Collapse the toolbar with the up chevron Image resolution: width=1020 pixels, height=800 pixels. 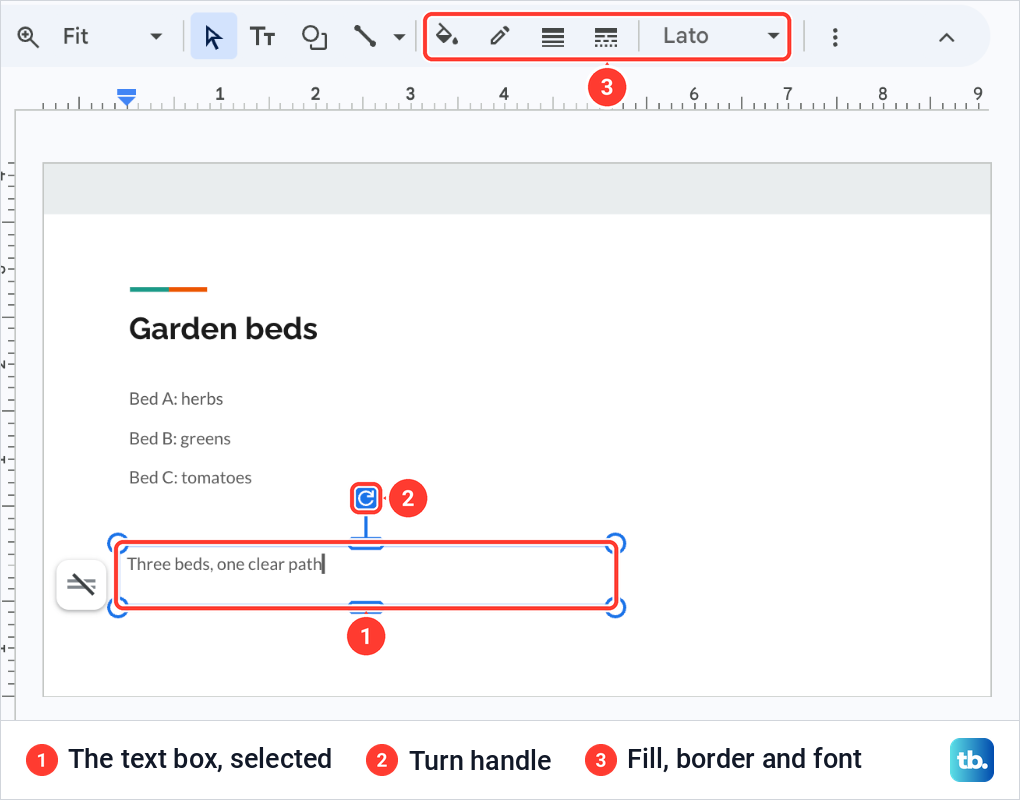click(946, 38)
